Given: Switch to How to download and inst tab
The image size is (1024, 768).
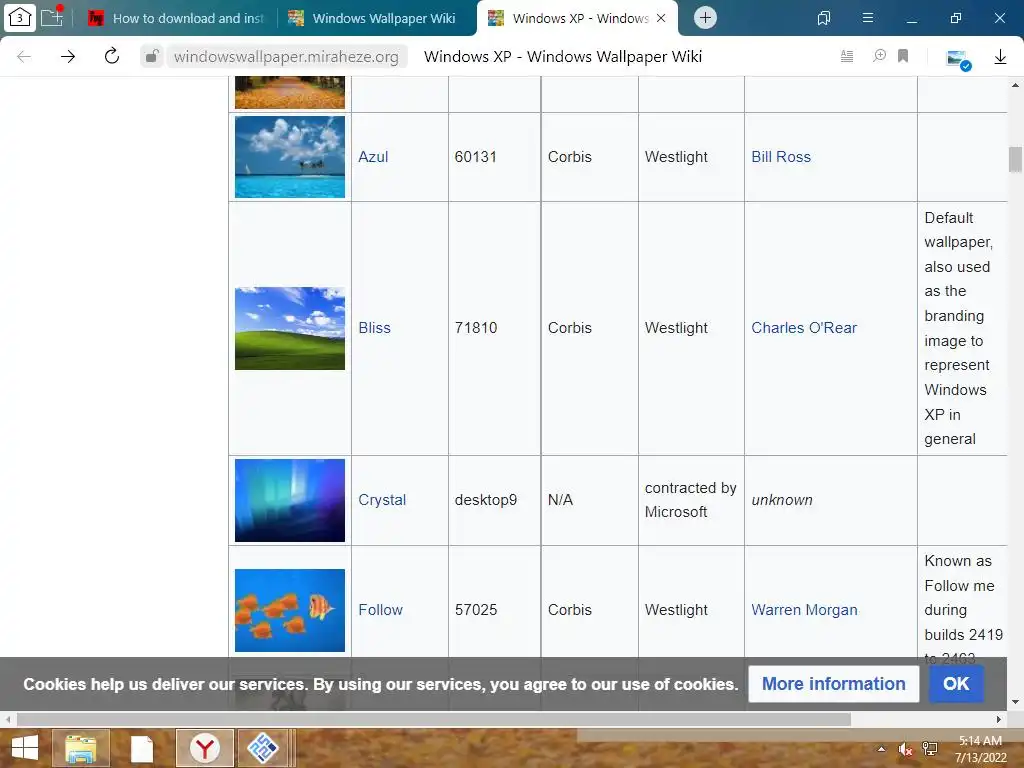Looking at the screenshot, I should (x=178, y=18).
